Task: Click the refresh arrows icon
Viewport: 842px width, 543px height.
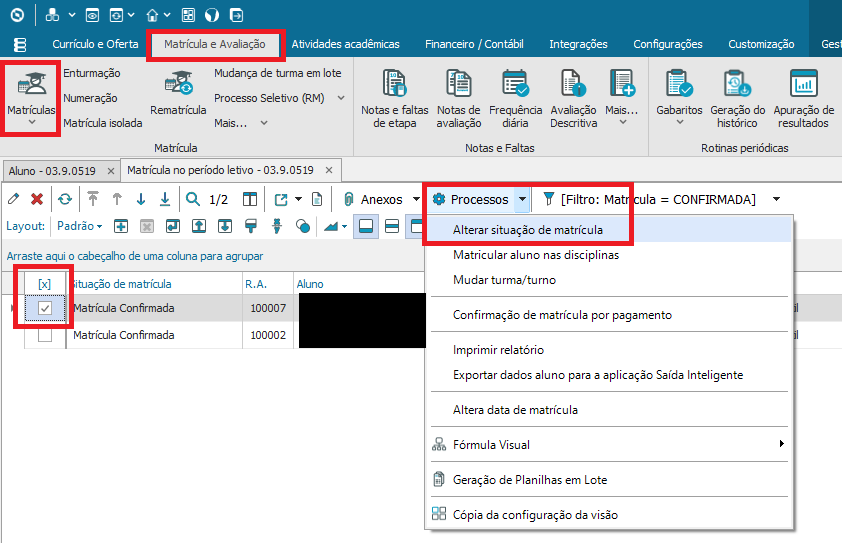Action: click(65, 199)
